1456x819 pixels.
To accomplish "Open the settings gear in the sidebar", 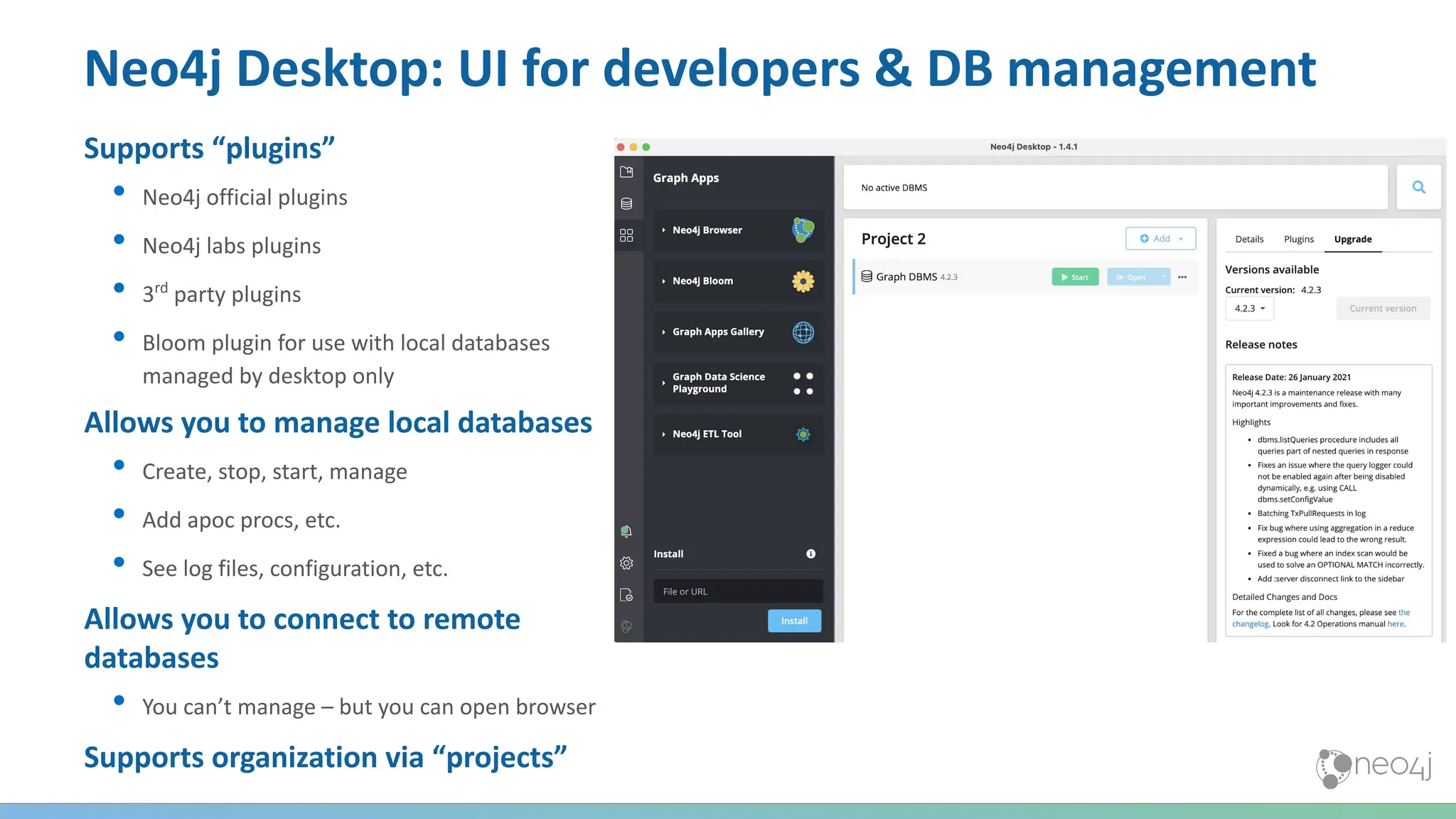I will 626,563.
